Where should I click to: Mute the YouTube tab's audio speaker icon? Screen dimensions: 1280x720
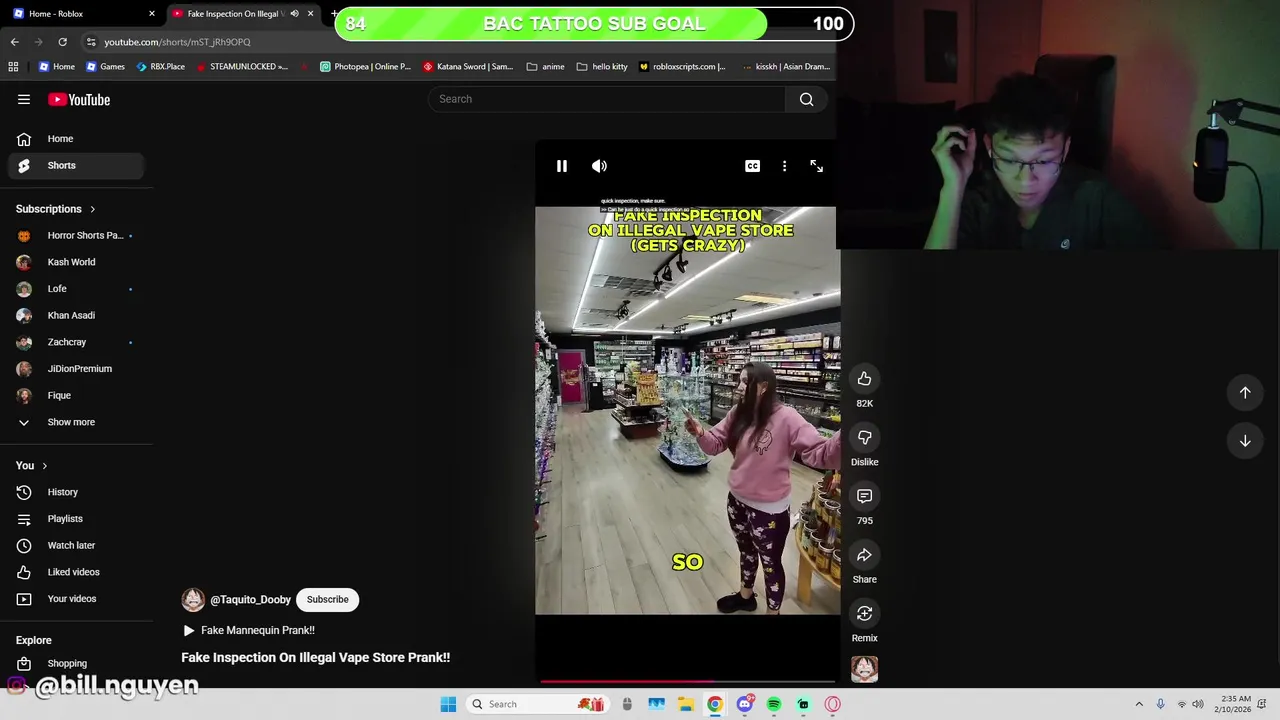pyautogui.click(x=294, y=14)
